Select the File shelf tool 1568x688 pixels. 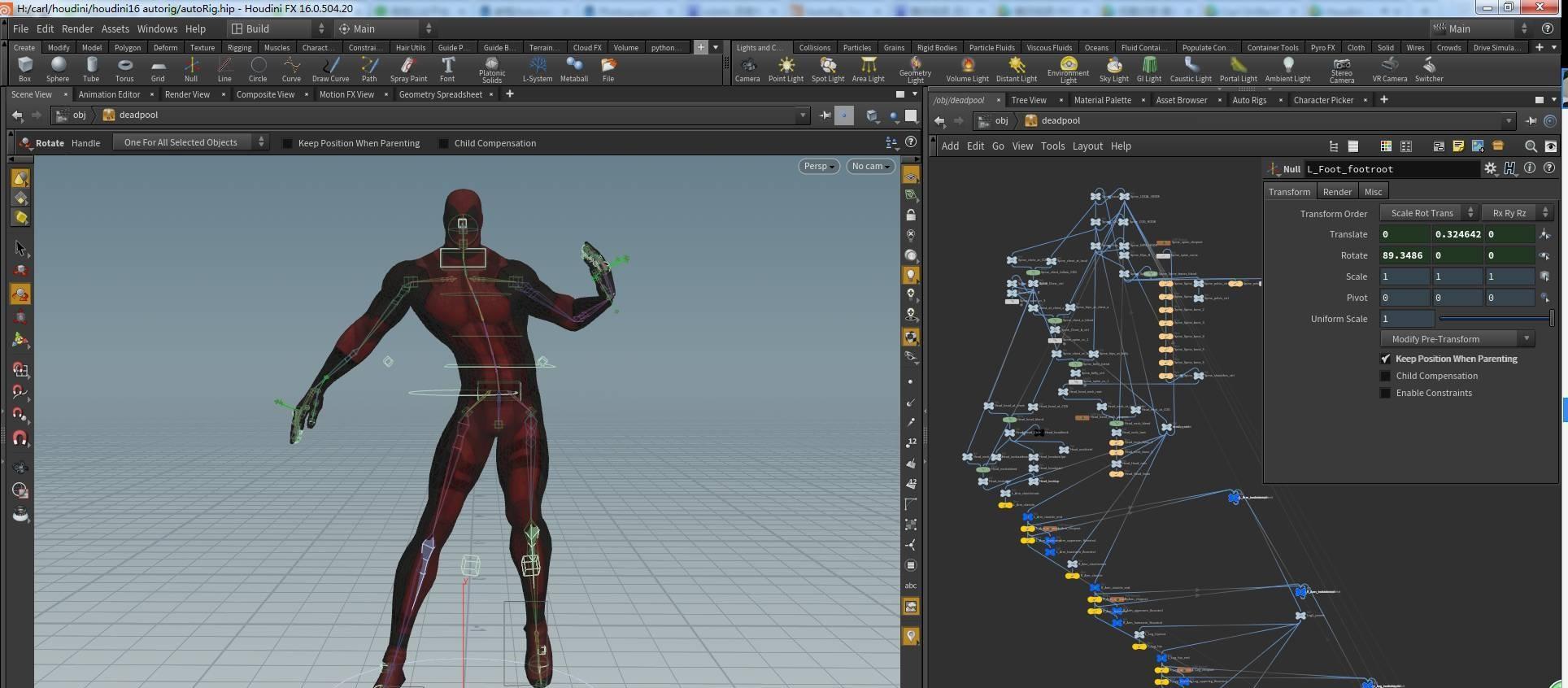(608, 69)
